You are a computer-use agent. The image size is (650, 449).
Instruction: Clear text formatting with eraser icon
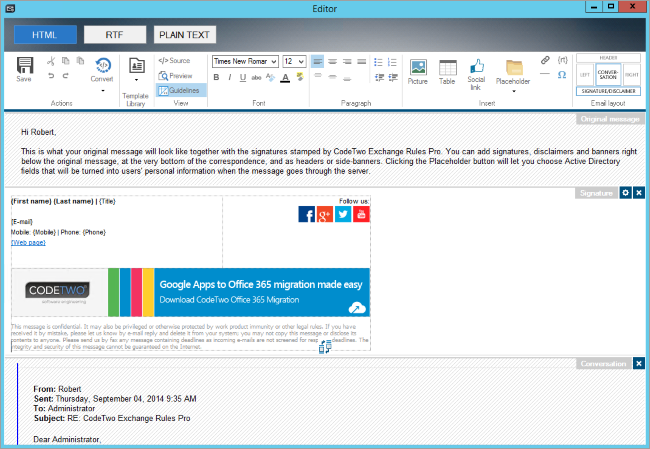click(270, 77)
